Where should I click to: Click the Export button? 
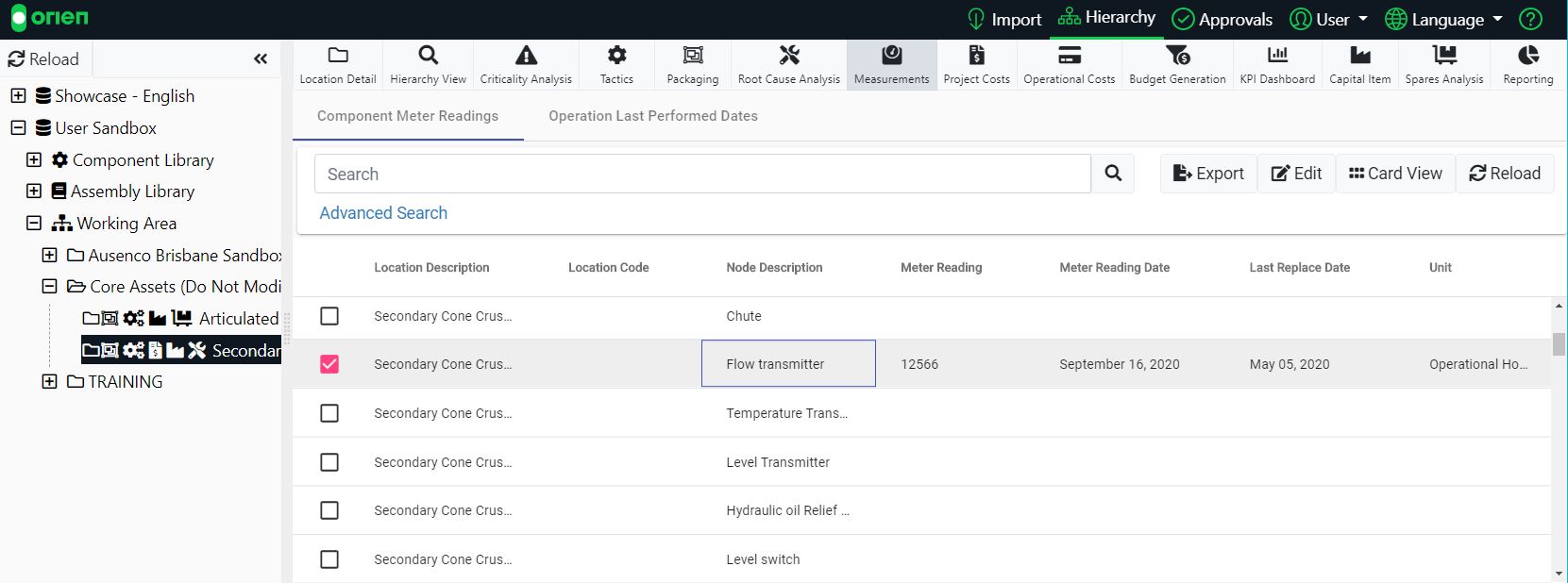coord(1208,174)
